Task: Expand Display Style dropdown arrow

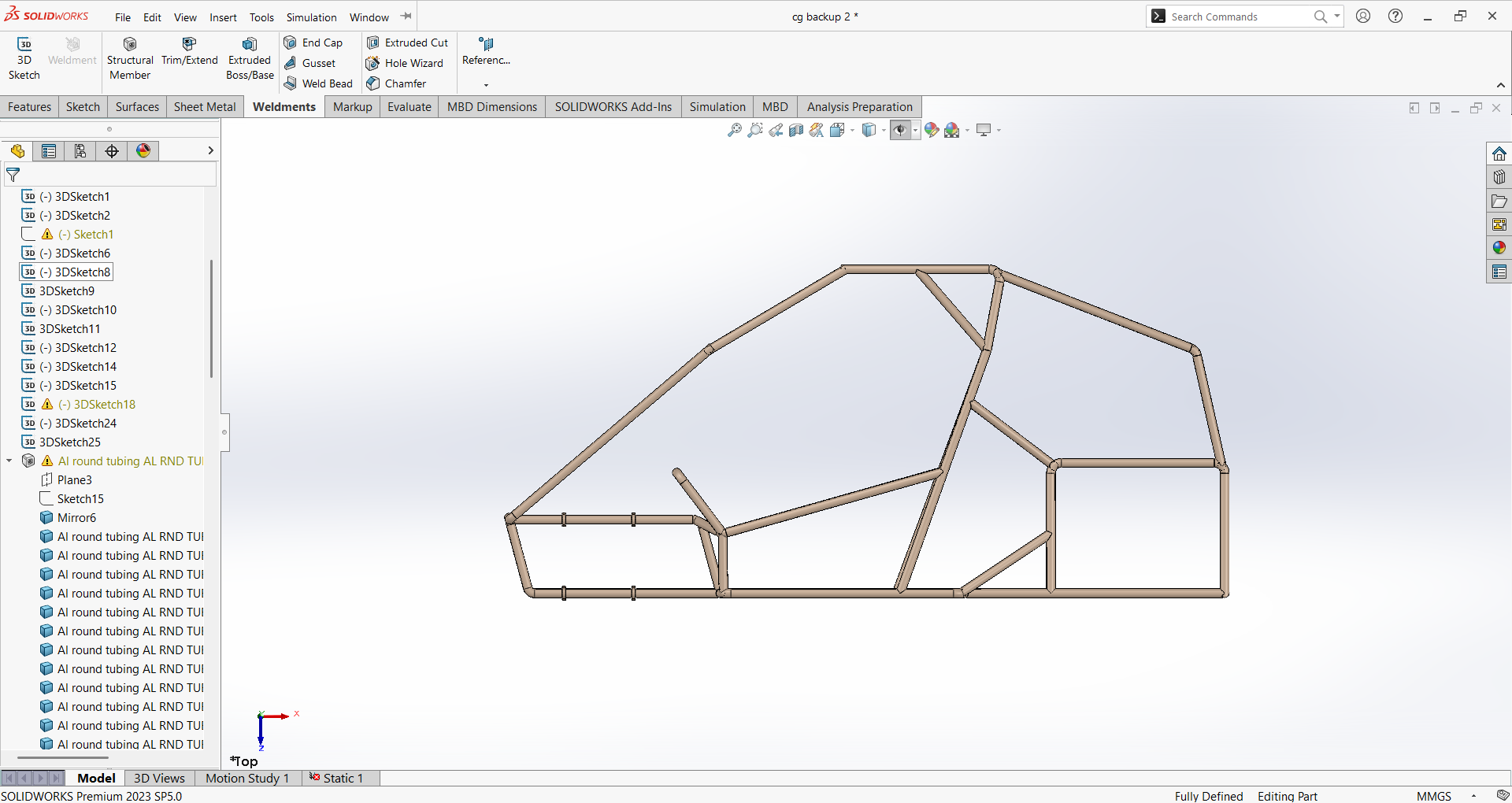Action: click(x=884, y=131)
